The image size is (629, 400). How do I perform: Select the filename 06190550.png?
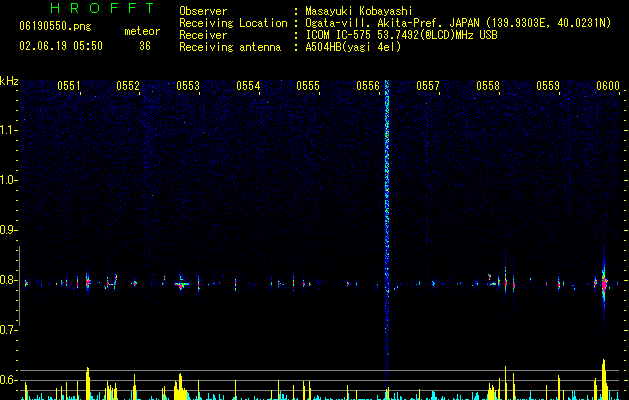(55, 27)
